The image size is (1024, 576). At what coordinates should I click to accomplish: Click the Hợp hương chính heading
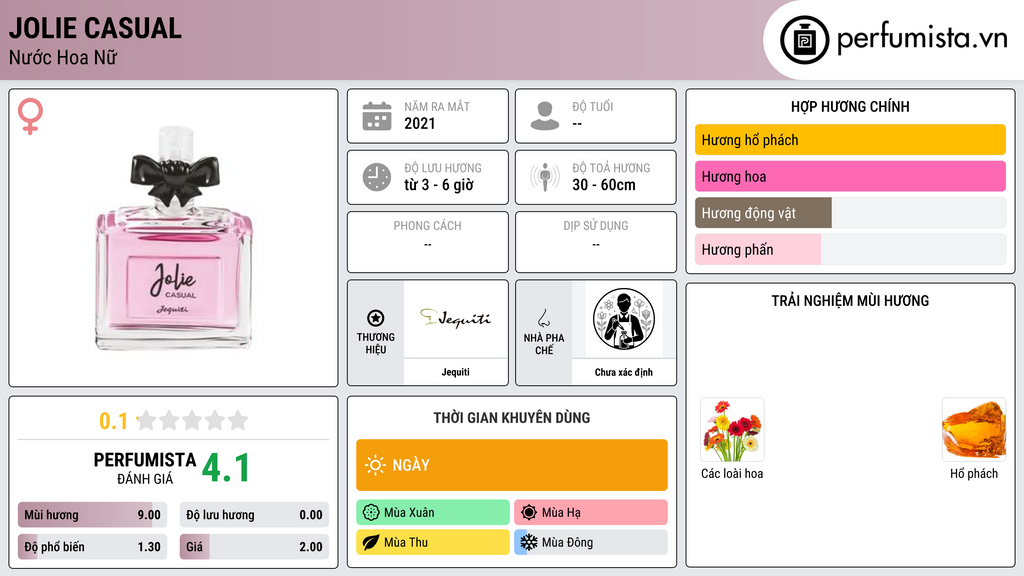coord(850,106)
